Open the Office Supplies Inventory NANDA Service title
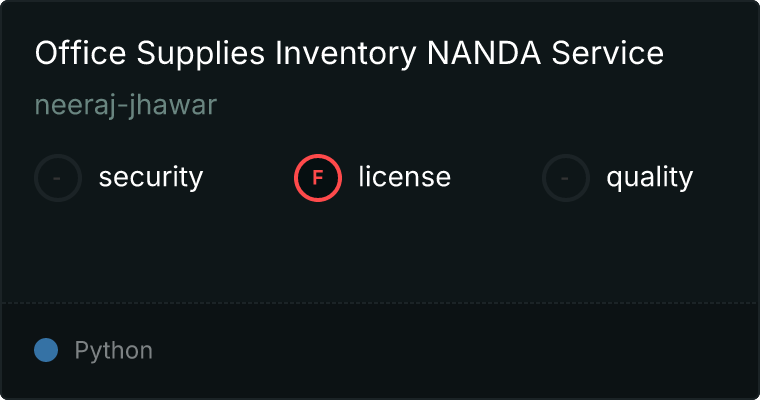The image size is (760, 400). click(349, 53)
